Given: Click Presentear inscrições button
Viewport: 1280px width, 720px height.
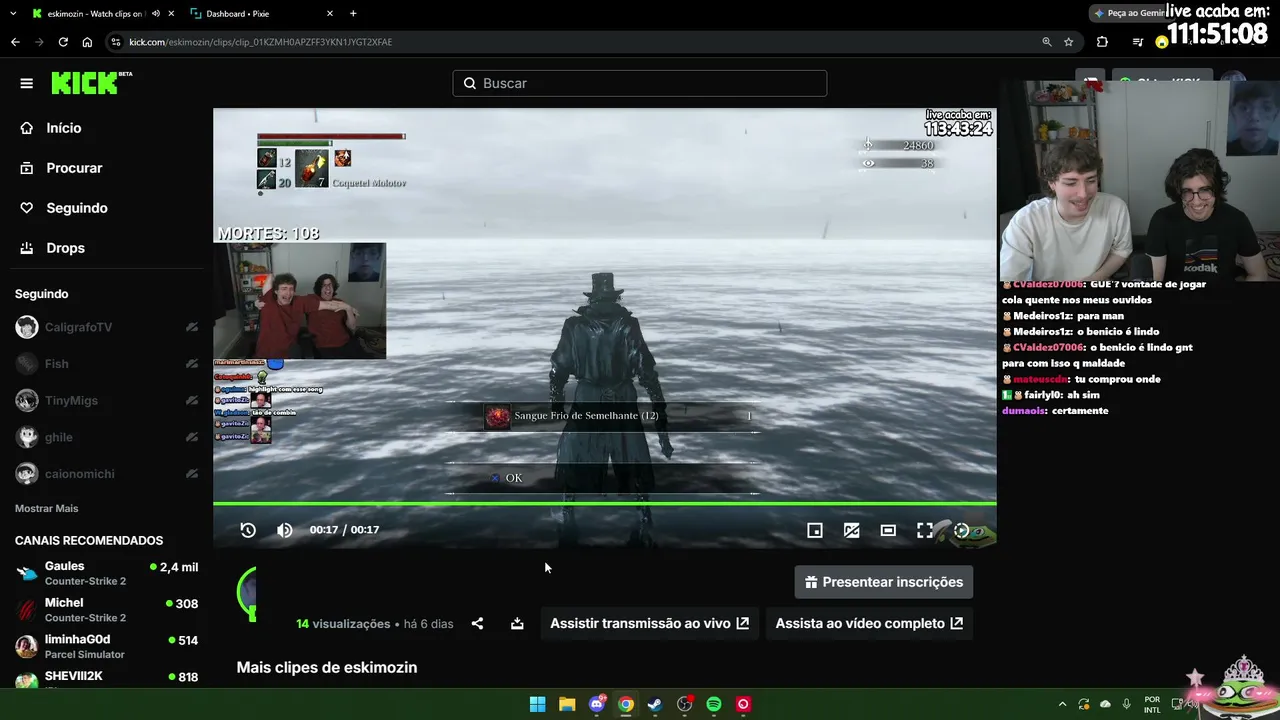Looking at the screenshot, I should tap(884, 582).
